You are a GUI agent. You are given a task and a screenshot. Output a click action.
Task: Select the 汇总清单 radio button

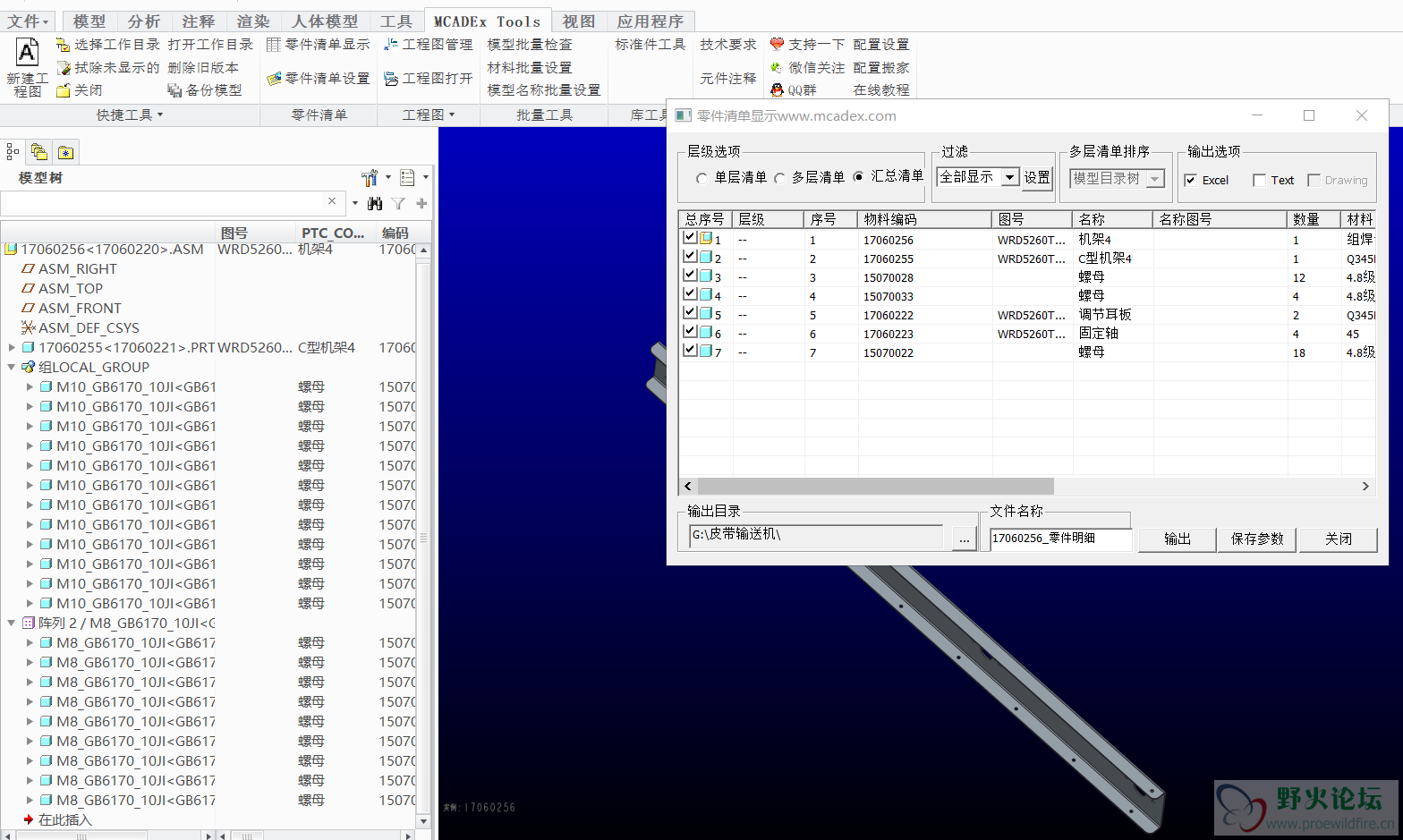tap(859, 177)
